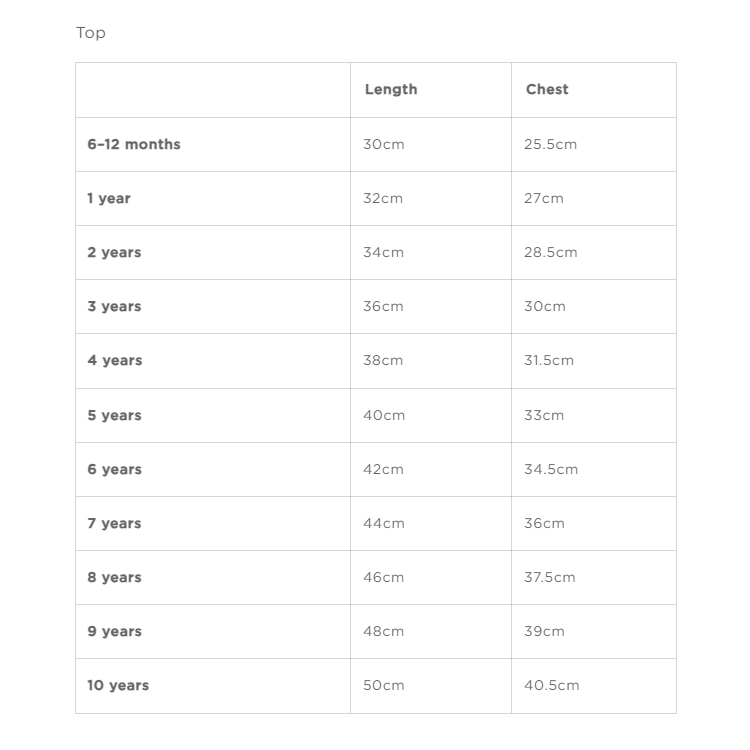Click the '2 years' size label

click(x=114, y=252)
